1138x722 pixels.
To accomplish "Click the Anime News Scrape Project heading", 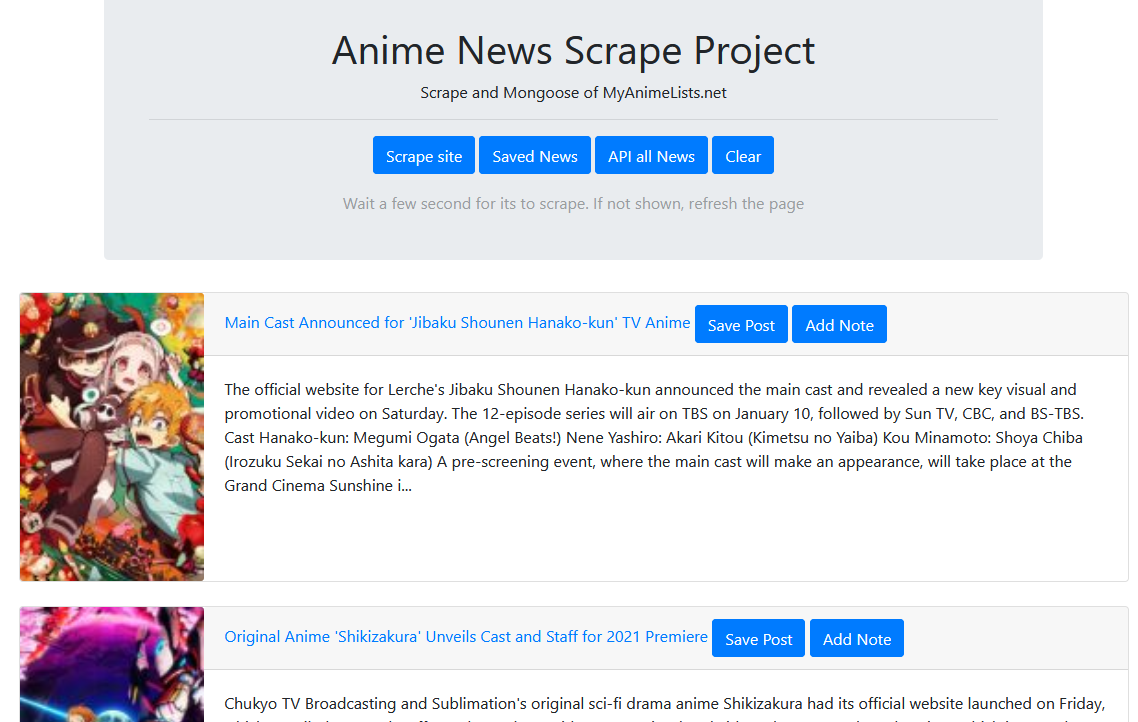I will coord(573,51).
